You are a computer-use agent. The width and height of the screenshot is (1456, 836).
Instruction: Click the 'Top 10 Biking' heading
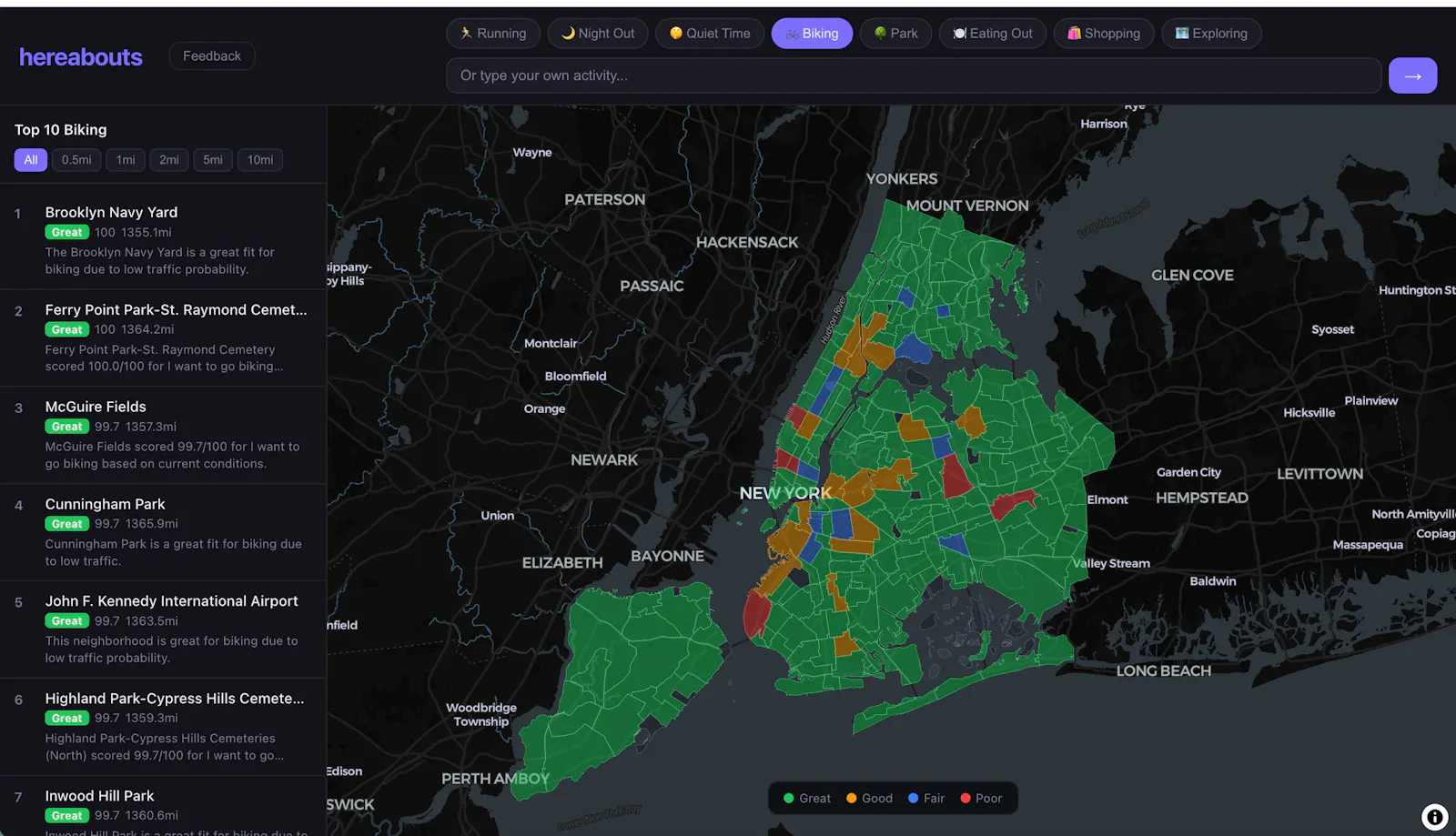click(x=61, y=130)
